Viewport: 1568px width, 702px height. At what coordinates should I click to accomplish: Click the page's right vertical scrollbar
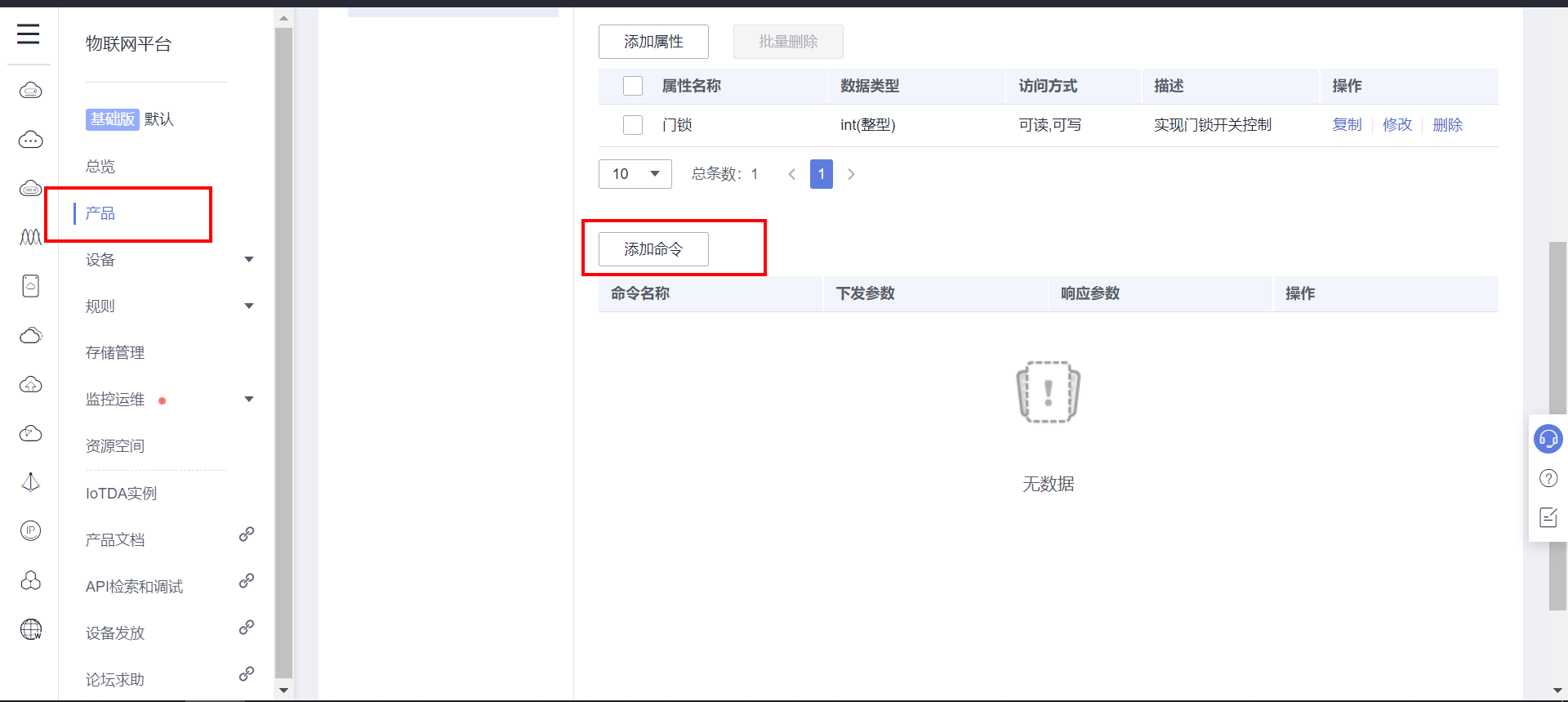pyautogui.click(x=1557, y=425)
